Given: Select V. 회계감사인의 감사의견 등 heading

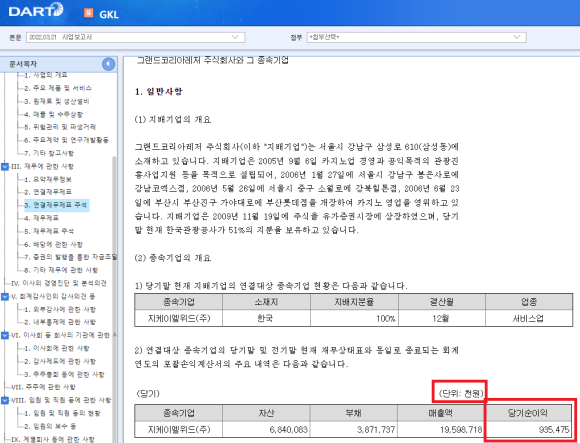Looking at the screenshot, I should pyautogui.click(x=53, y=296).
